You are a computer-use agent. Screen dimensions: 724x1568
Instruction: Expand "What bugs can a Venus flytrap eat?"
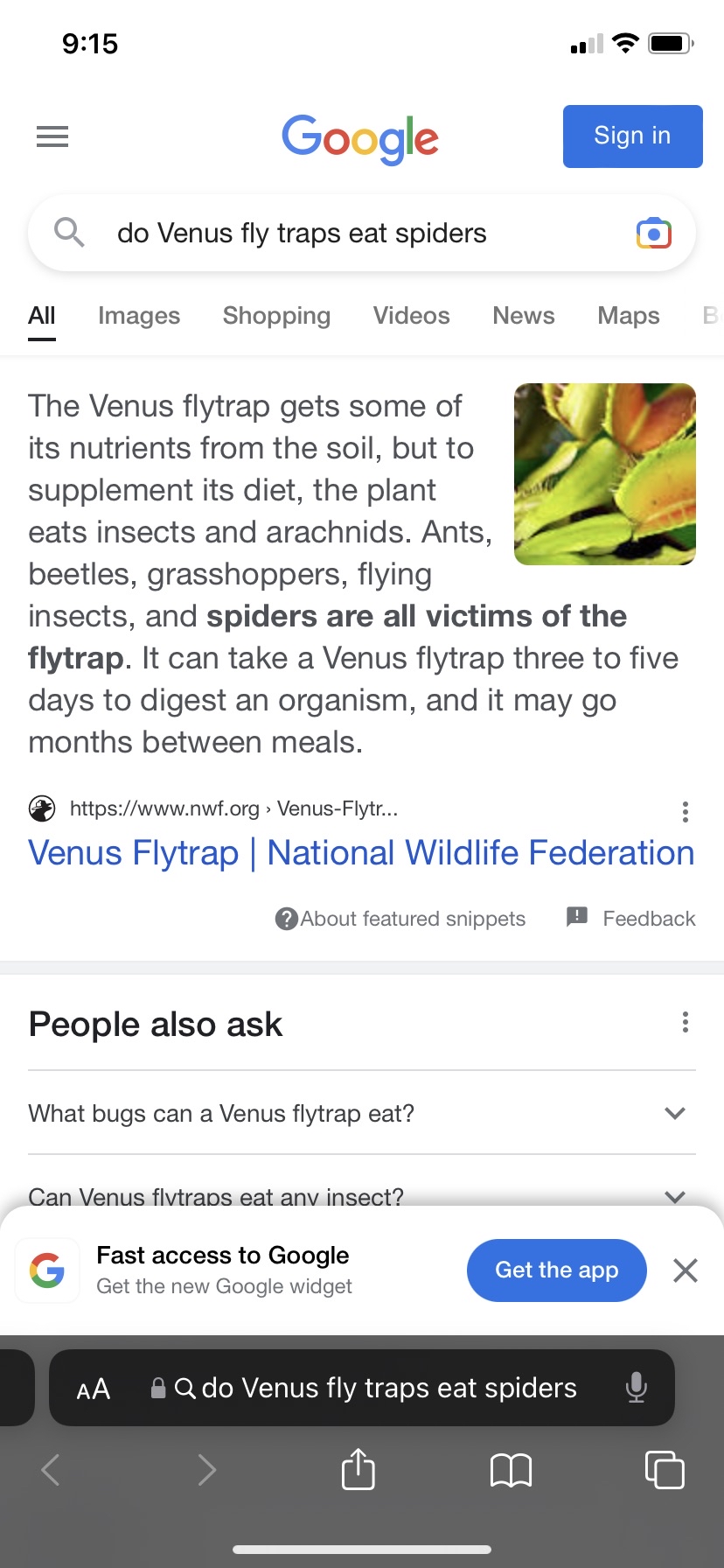[674, 1113]
